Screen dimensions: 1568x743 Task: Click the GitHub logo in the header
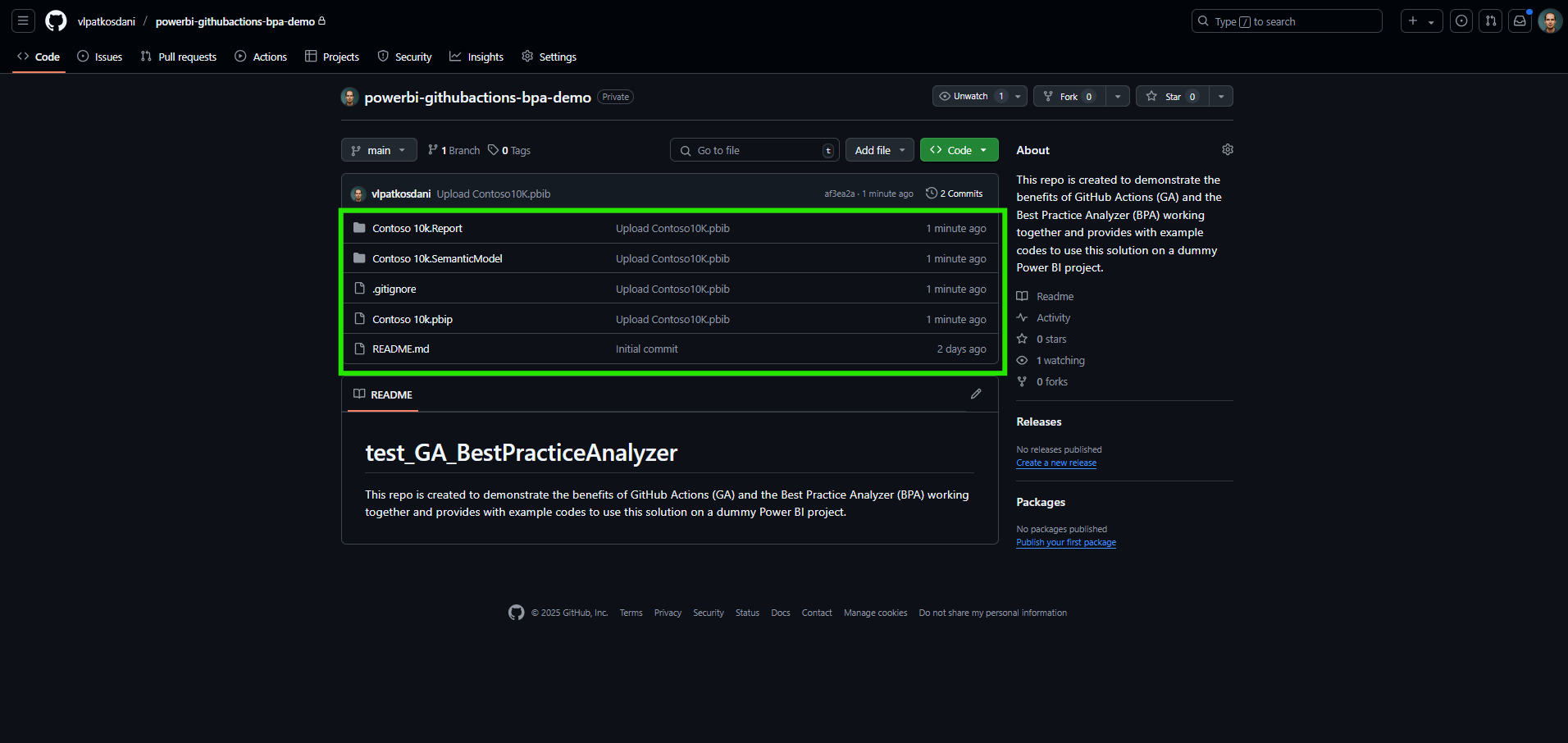coord(55,21)
